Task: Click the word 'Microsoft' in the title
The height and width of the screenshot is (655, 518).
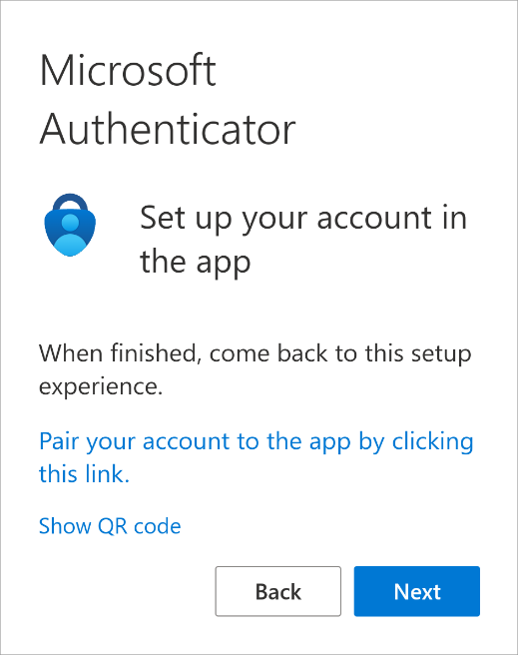Action: pos(128,70)
